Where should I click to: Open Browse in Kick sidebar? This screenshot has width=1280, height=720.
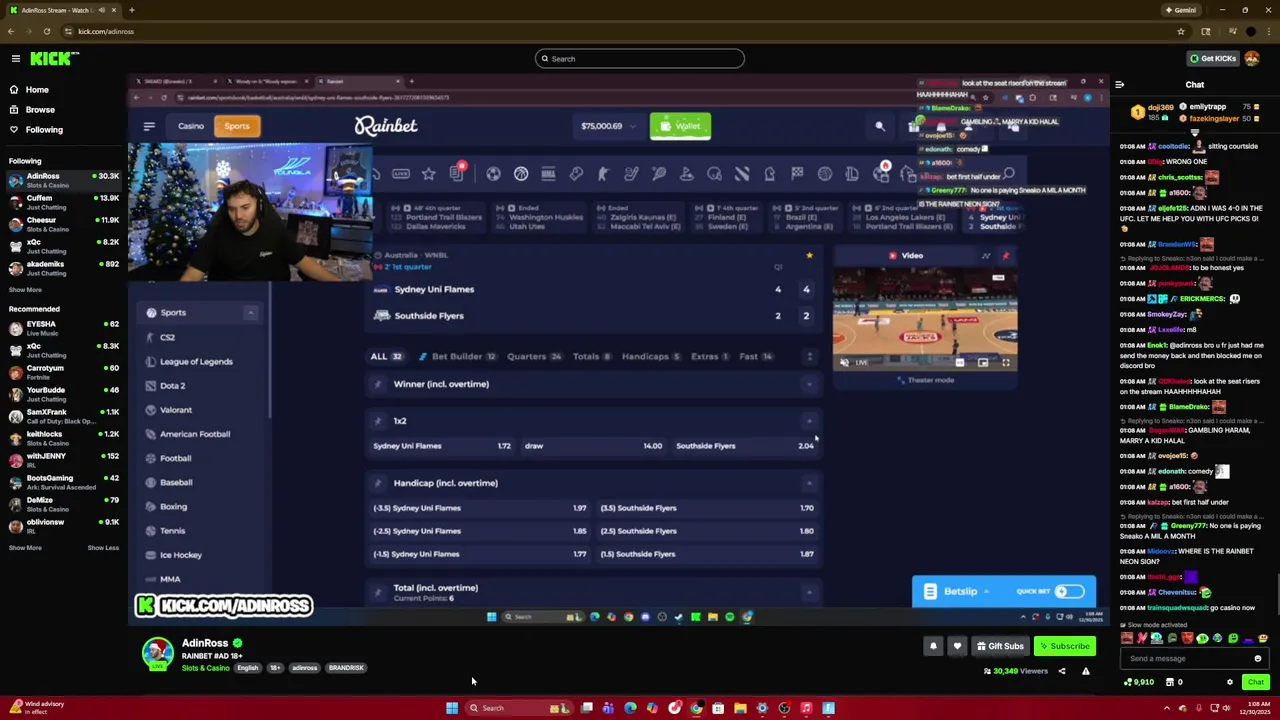point(40,110)
